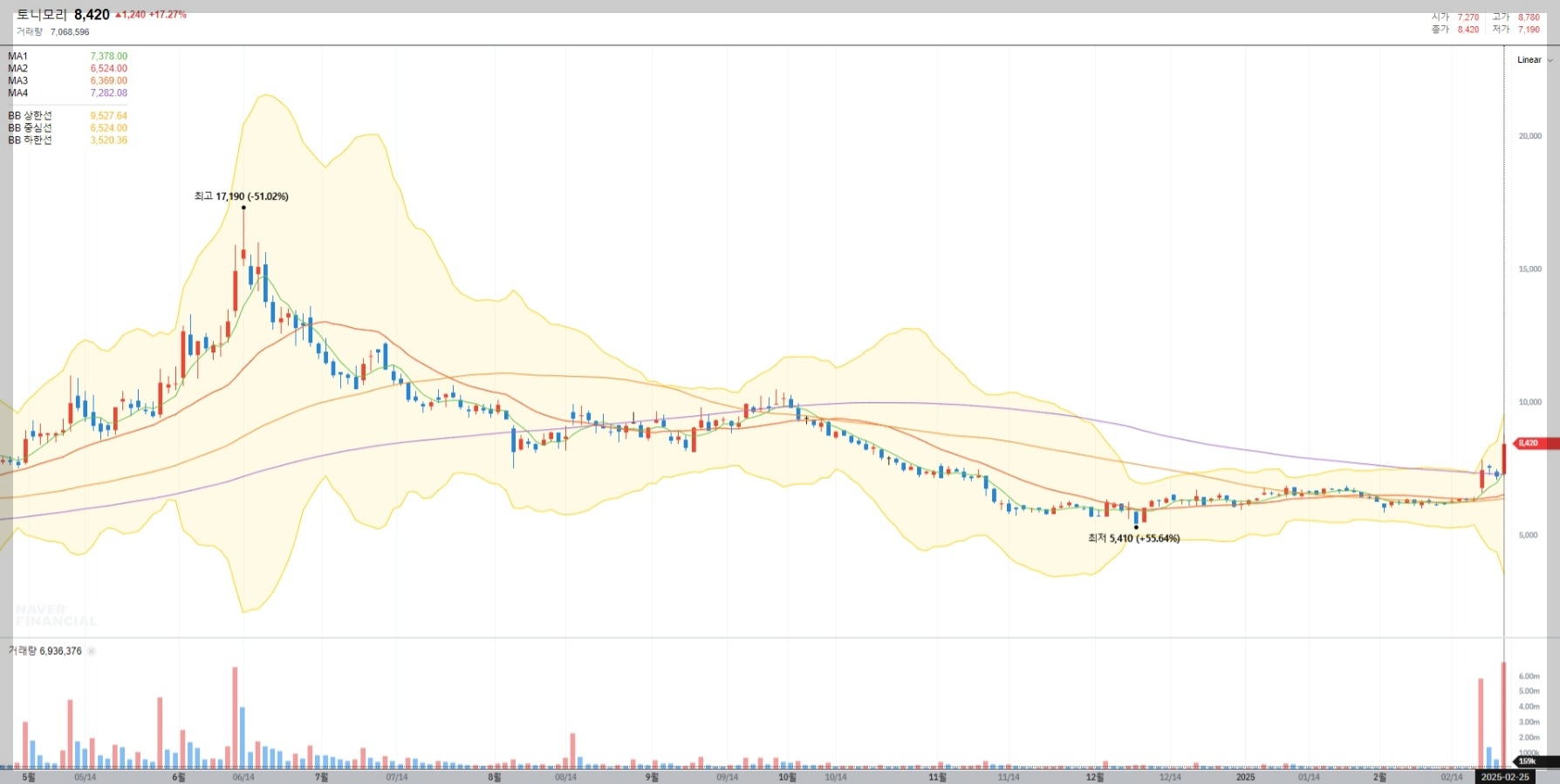Click the MA4 7,282.08 legend entry
Image resolution: width=1560 pixels, height=784 pixels.
pos(67,93)
